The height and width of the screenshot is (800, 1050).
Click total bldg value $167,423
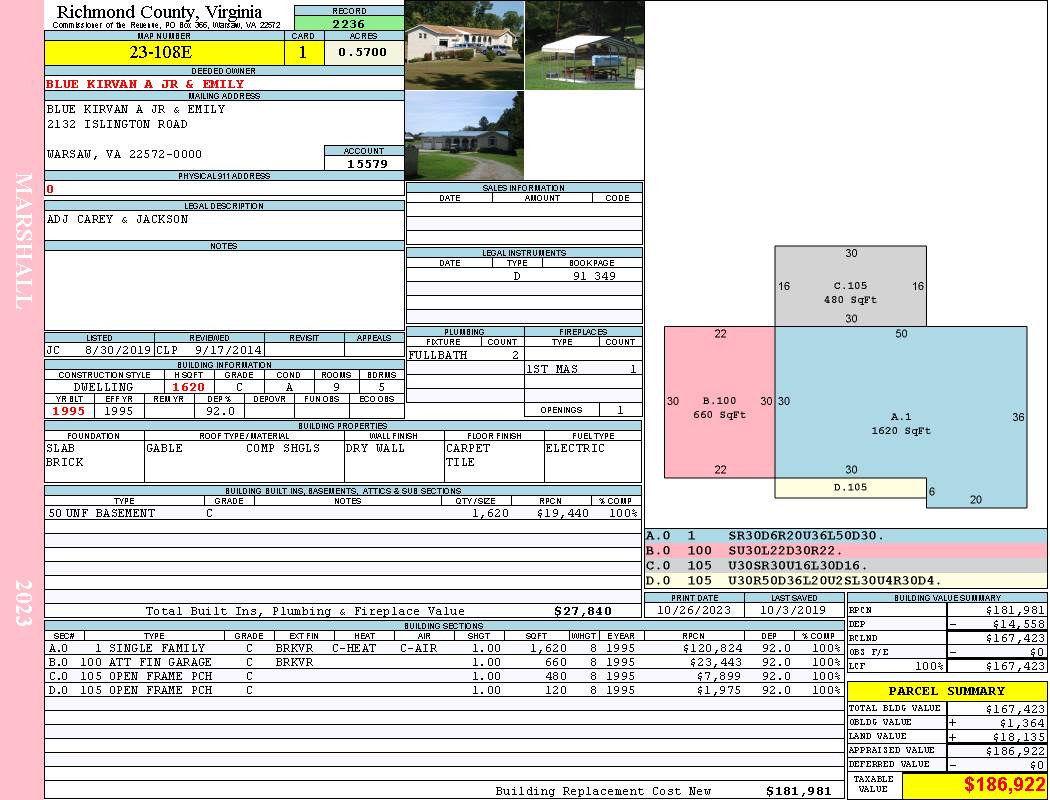[x=1015, y=709]
